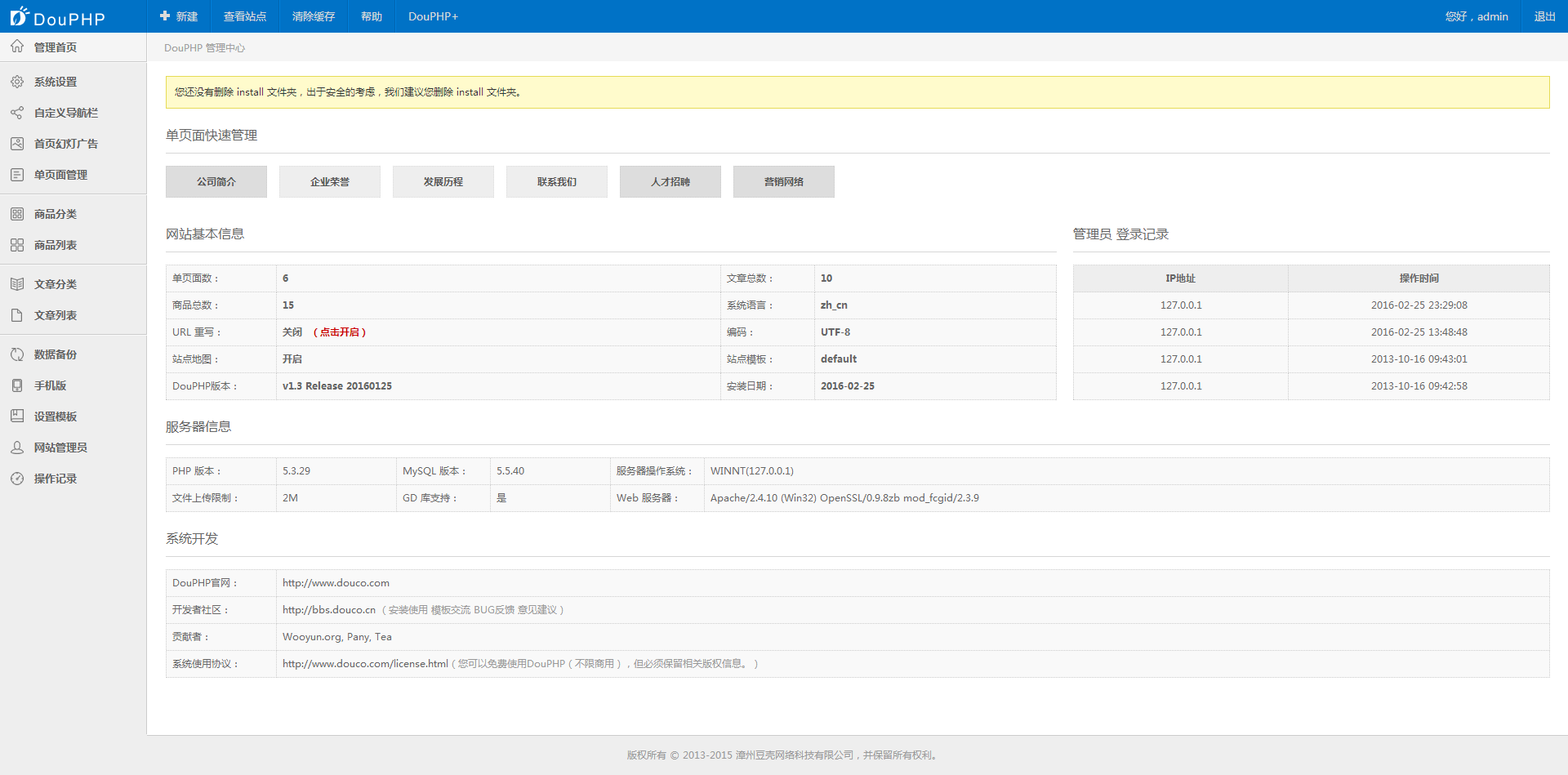Image resolution: width=1568 pixels, height=775 pixels.
Task: Click the phone icon for 手机版
Action: (x=17, y=385)
